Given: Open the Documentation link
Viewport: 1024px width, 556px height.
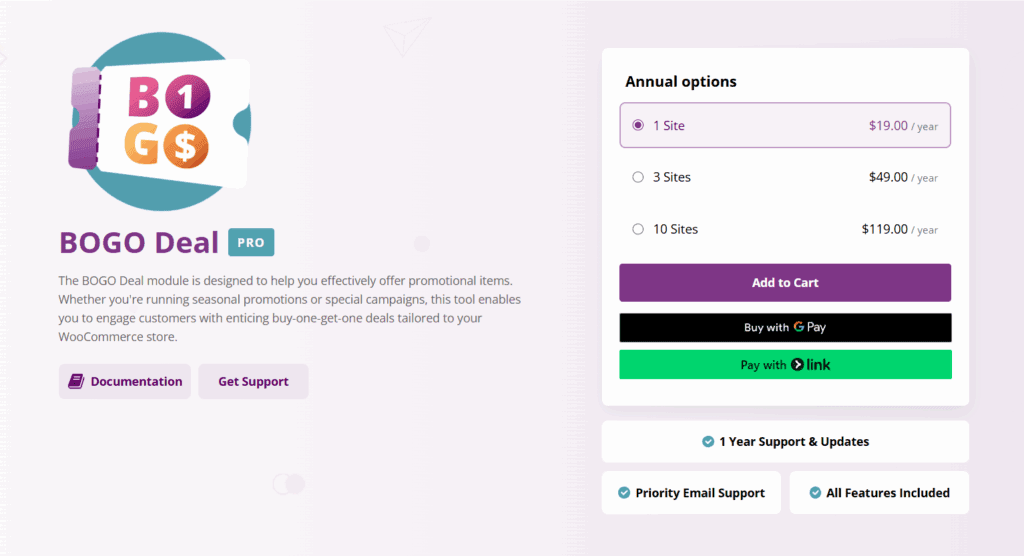Looking at the screenshot, I should tap(136, 381).
